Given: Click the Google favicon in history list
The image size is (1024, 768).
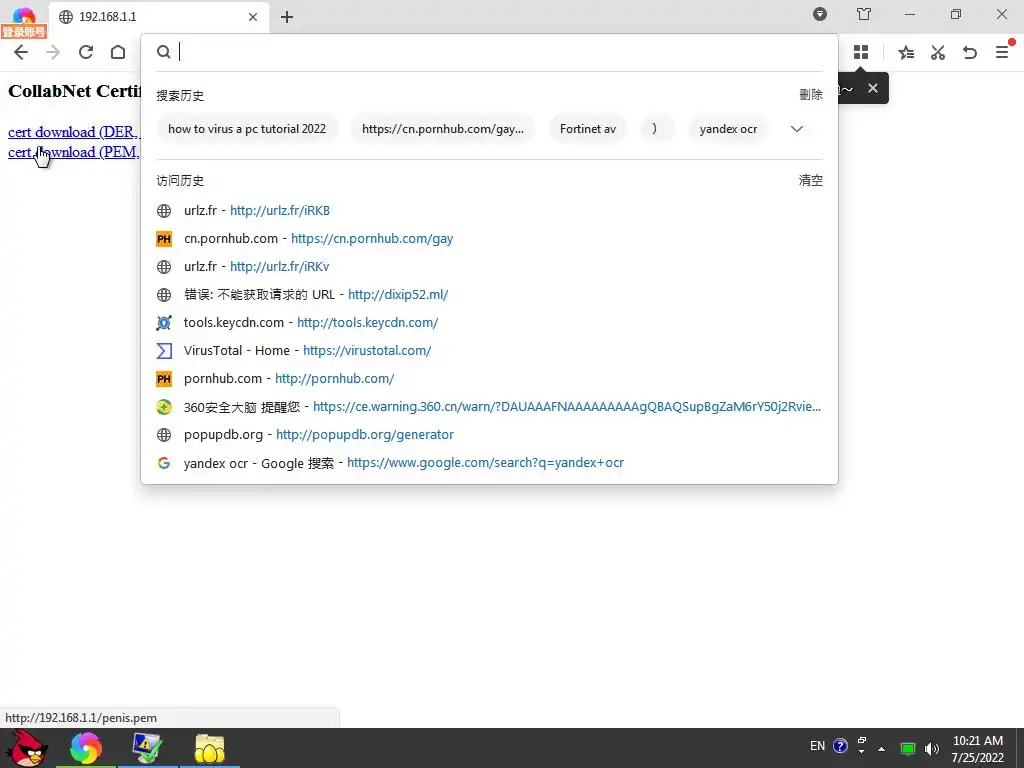Looking at the screenshot, I should [x=164, y=463].
